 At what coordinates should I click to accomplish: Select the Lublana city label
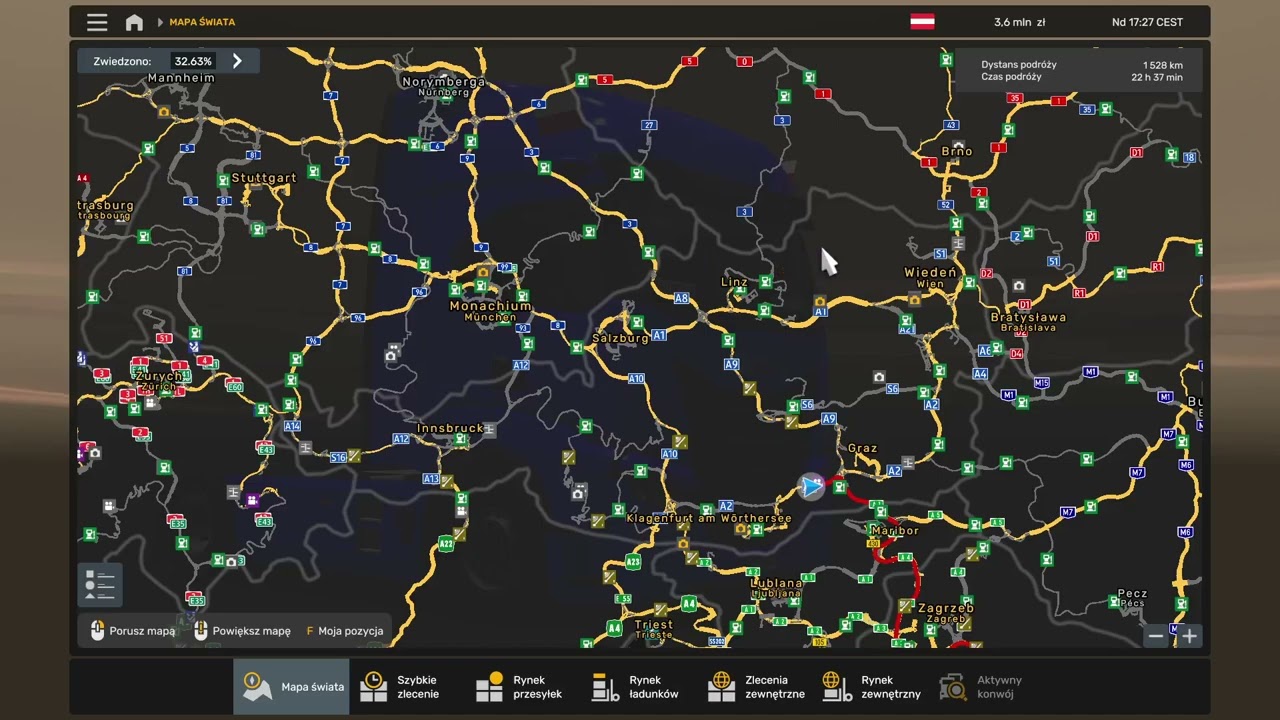pyautogui.click(x=777, y=583)
